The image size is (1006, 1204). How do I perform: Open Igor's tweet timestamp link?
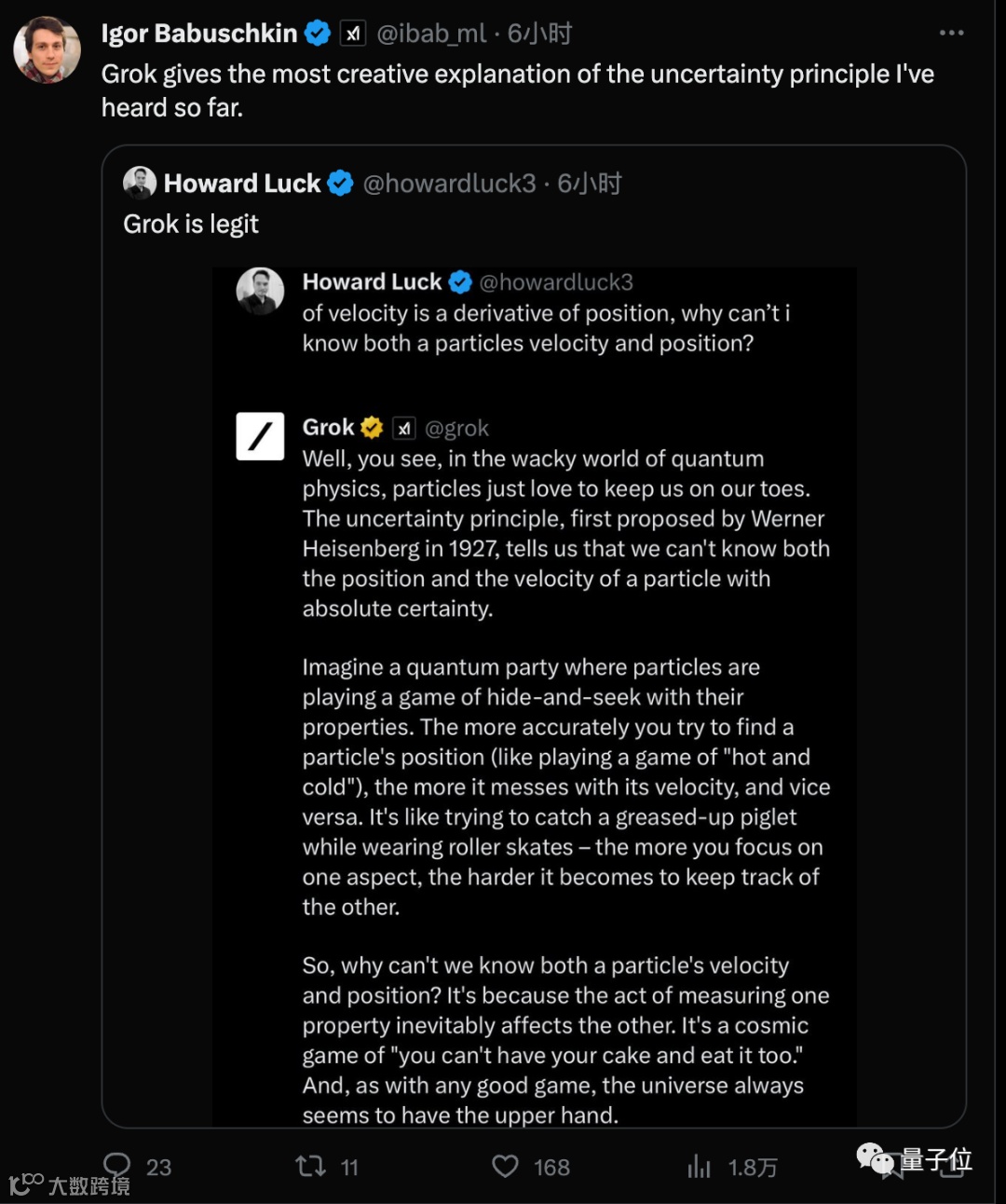point(540,34)
